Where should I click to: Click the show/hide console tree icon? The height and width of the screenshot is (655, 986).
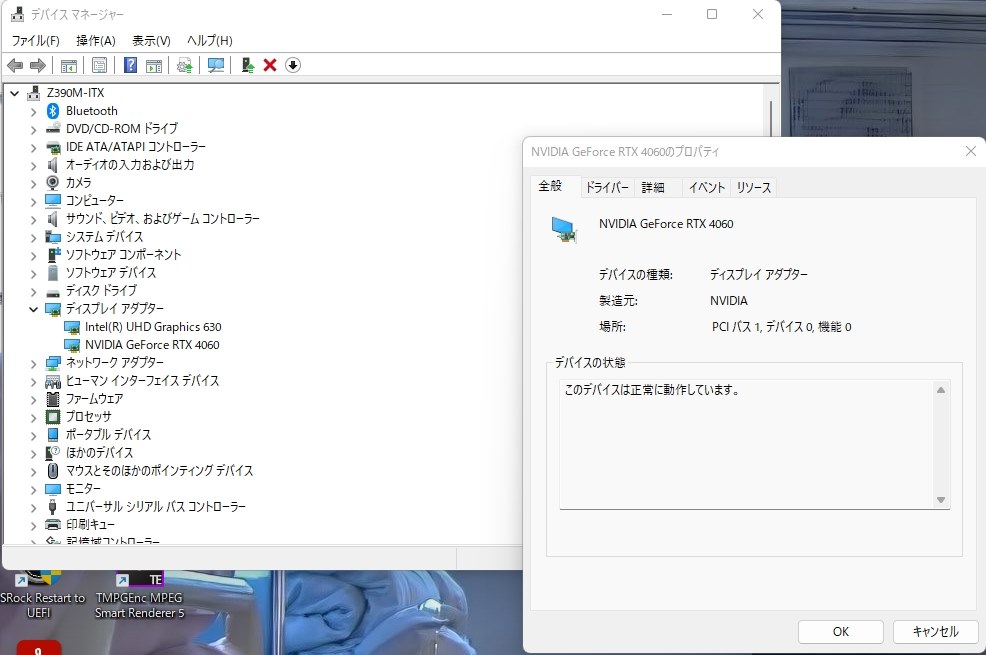pos(69,65)
